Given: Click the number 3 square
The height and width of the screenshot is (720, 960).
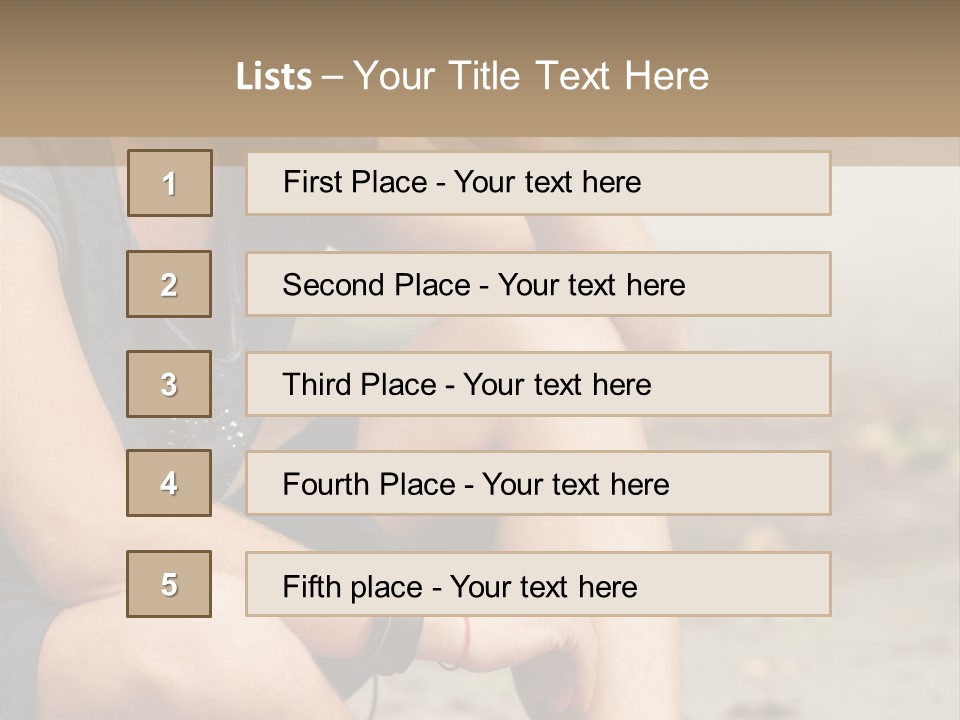Looking at the screenshot, I should tap(169, 384).
